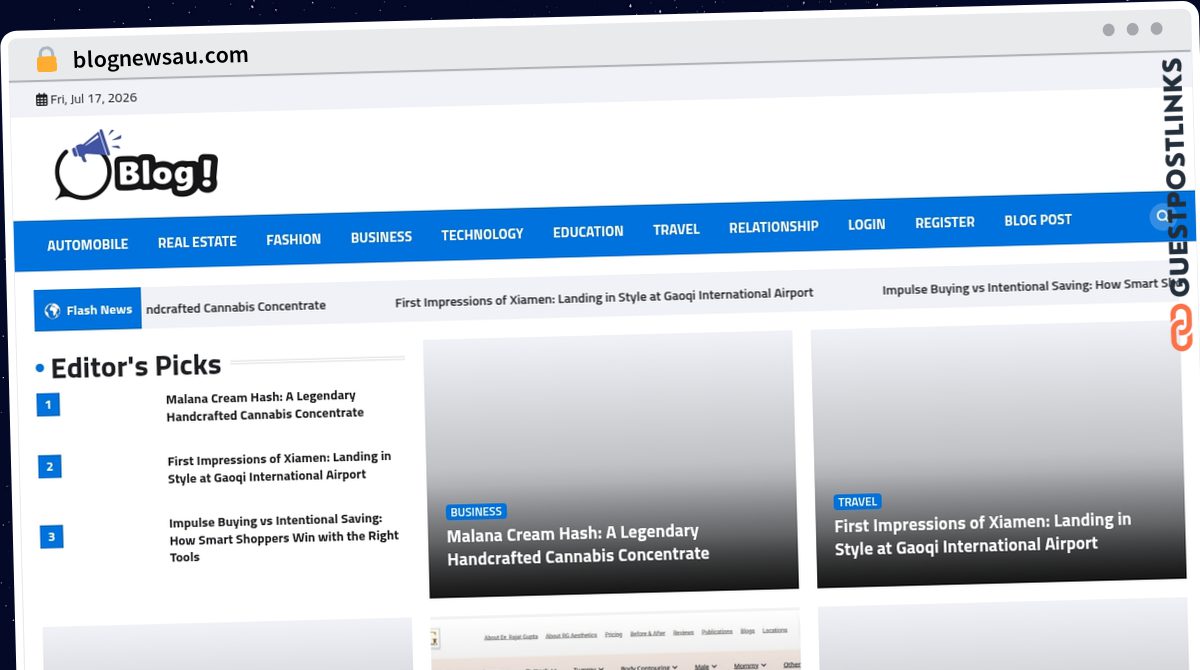Click the TRAVEL tag on featured card
The image size is (1200, 670).
click(x=857, y=502)
